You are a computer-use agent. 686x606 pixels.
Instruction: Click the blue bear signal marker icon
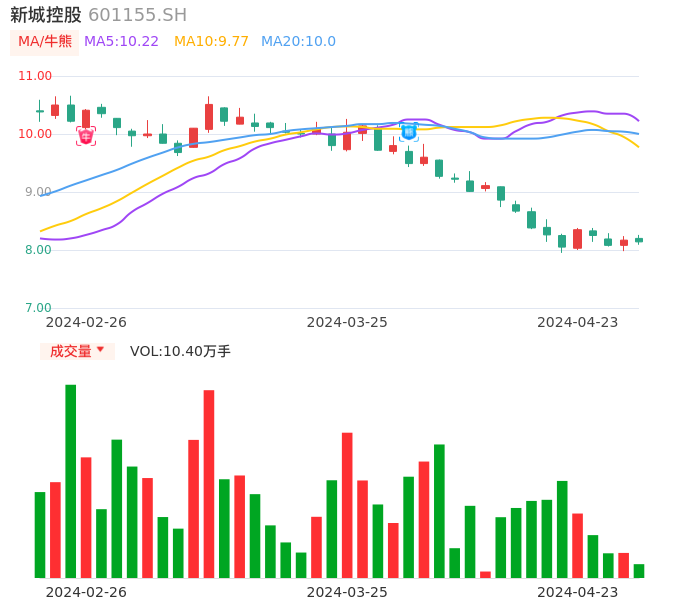[409, 132]
